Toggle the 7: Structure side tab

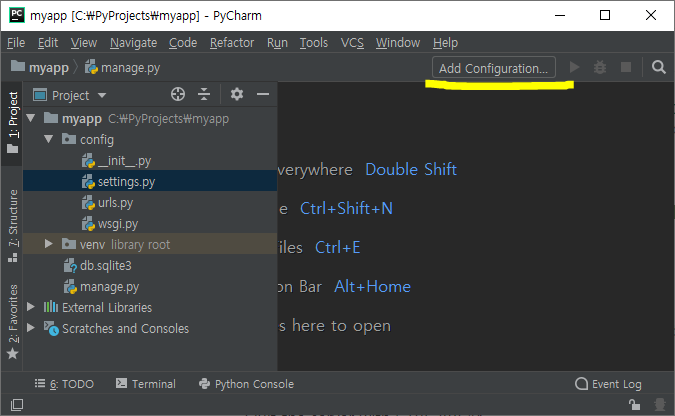tap(12, 226)
